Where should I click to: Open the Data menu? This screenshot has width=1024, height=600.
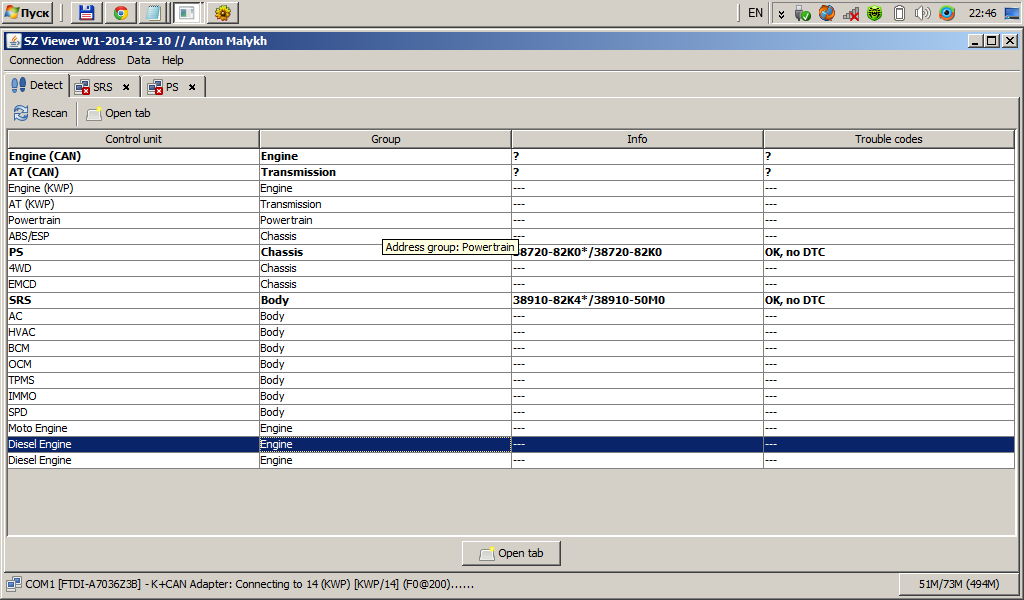138,60
